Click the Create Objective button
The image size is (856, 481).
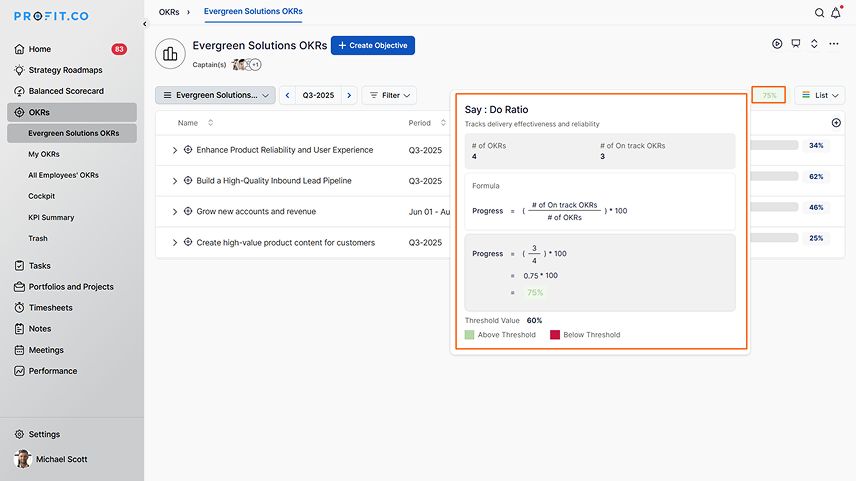pos(373,45)
